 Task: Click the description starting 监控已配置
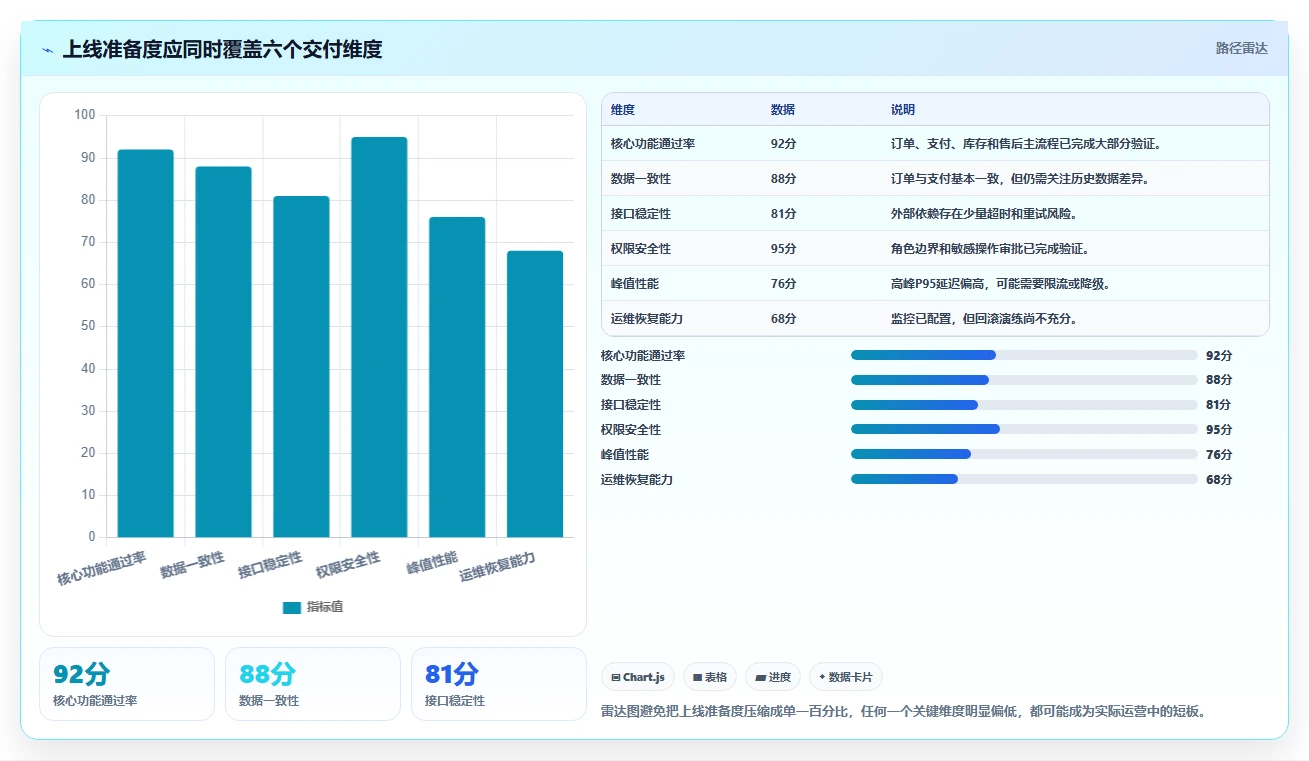pos(984,319)
